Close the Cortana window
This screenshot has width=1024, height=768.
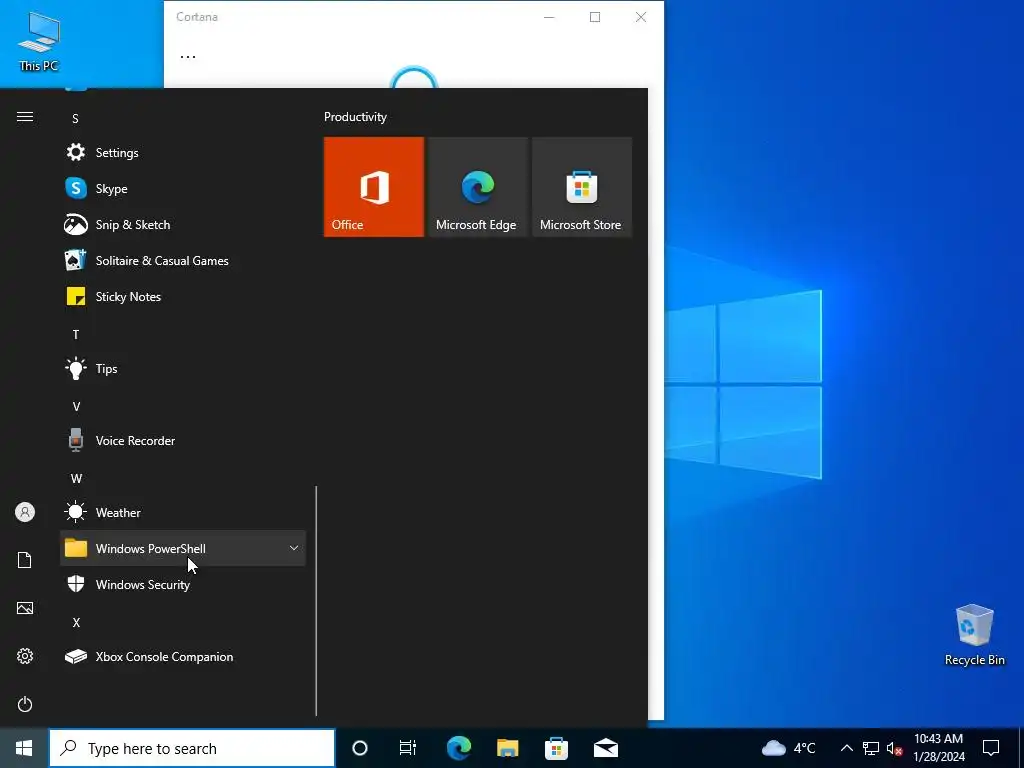tap(641, 17)
